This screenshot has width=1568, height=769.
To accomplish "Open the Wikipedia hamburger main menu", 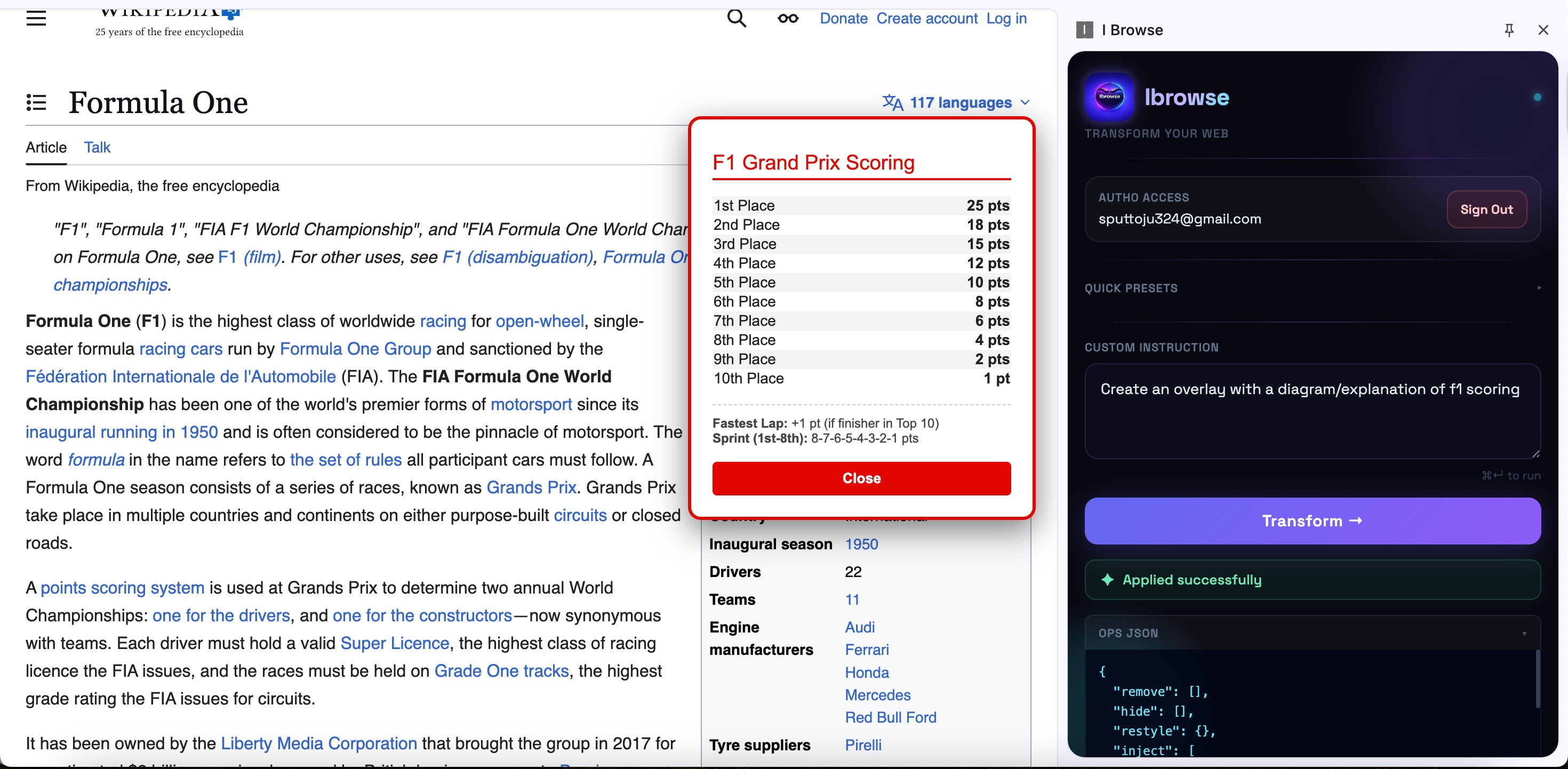I will tap(36, 18).
